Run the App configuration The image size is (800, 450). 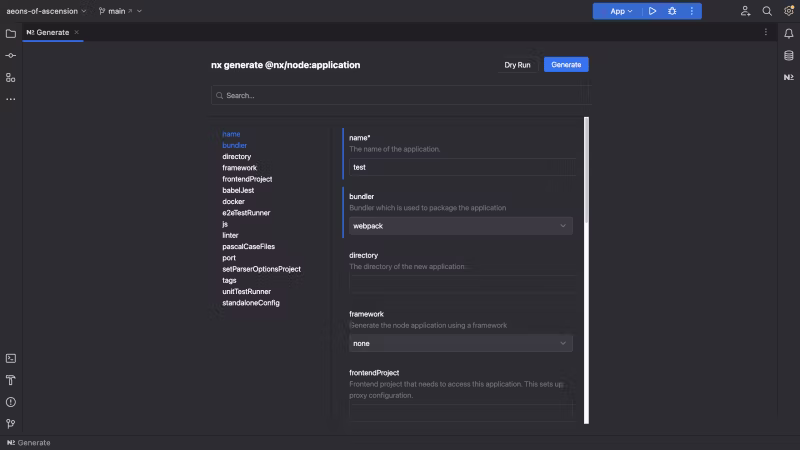(652, 11)
